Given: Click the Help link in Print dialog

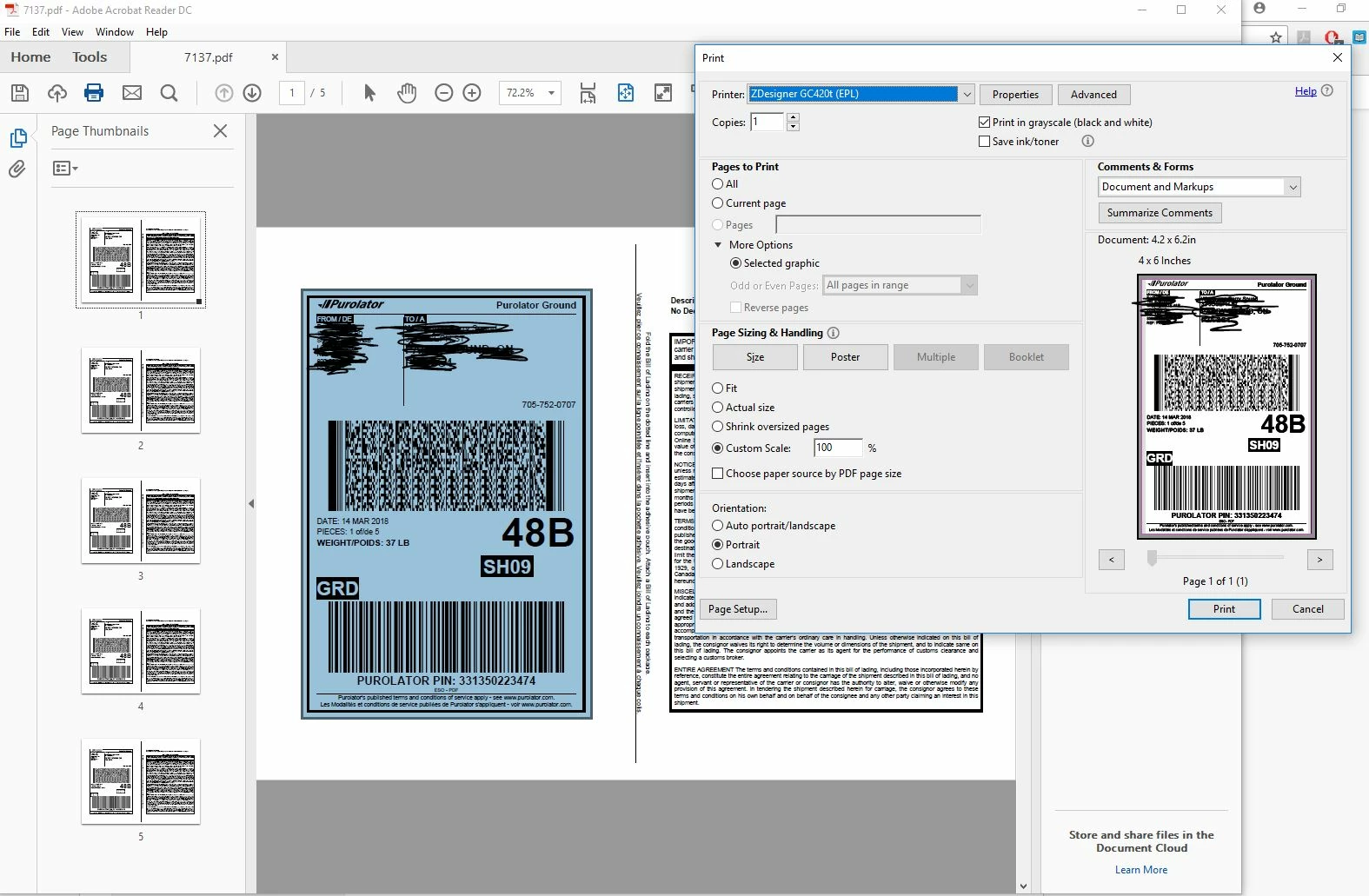Looking at the screenshot, I should pyautogui.click(x=1306, y=91).
